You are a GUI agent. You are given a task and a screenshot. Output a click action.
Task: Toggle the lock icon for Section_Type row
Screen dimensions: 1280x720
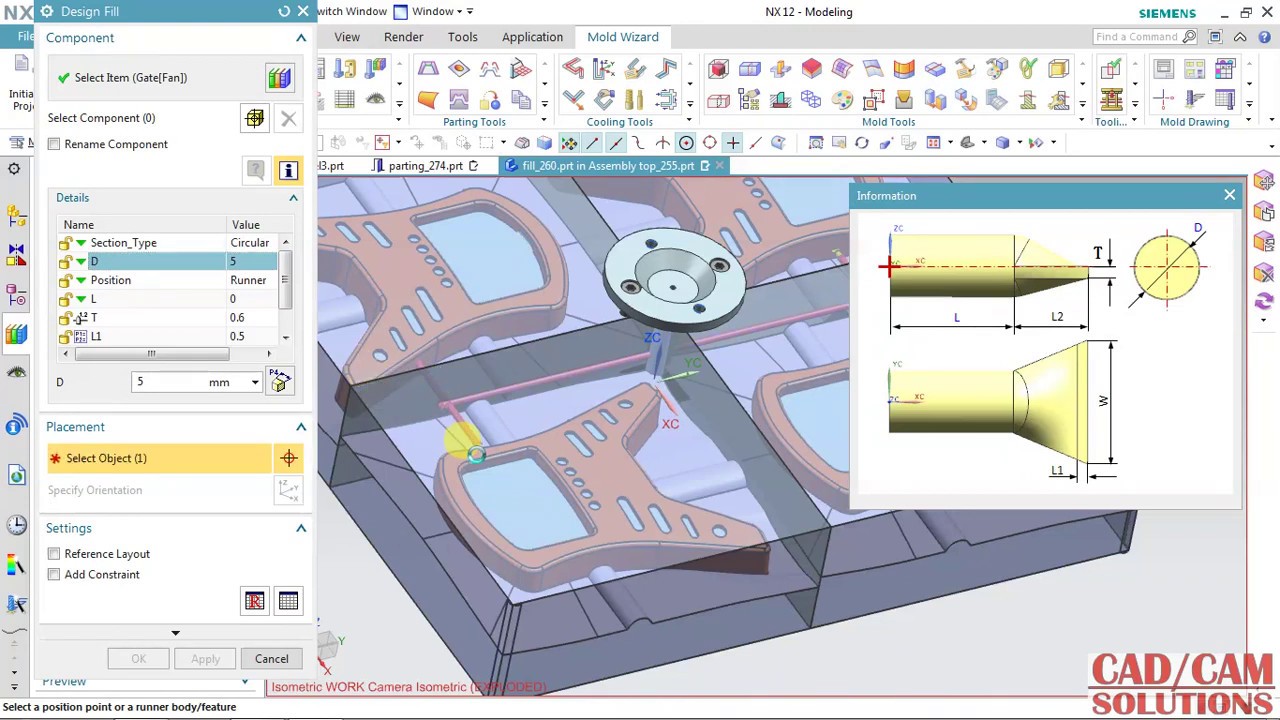pyautogui.click(x=65, y=243)
